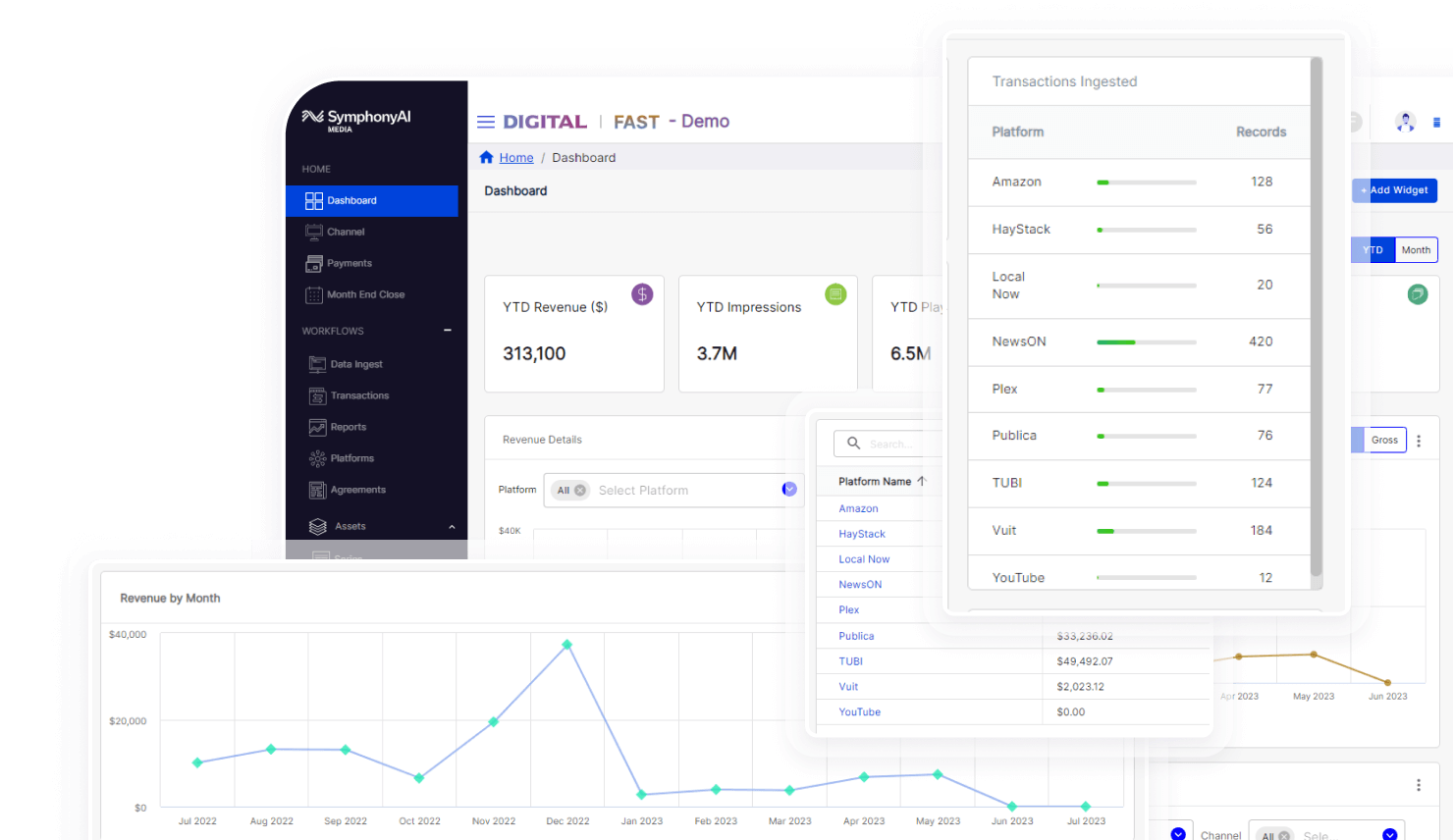
Task: Open the YouTube platform link
Action: click(x=859, y=712)
